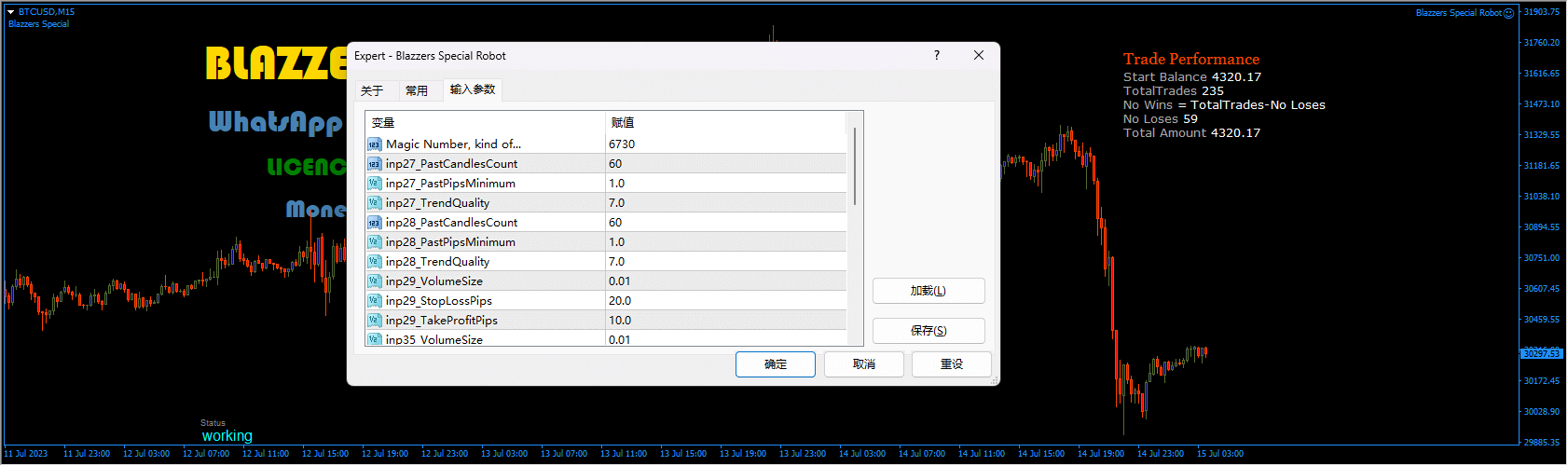Select the Magic Number value 6730 field
Viewport: 1568px width, 466px height.
pyautogui.click(x=726, y=144)
